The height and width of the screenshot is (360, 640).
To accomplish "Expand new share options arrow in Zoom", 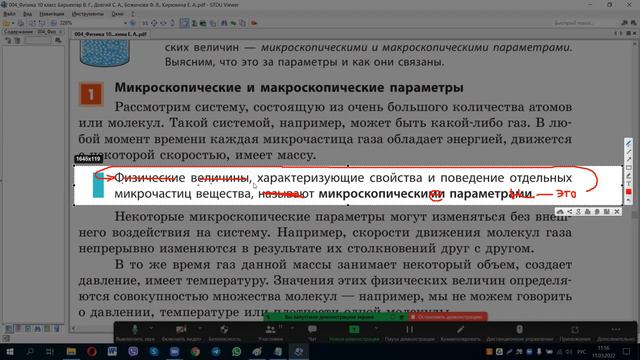I will click(x=376, y=327).
